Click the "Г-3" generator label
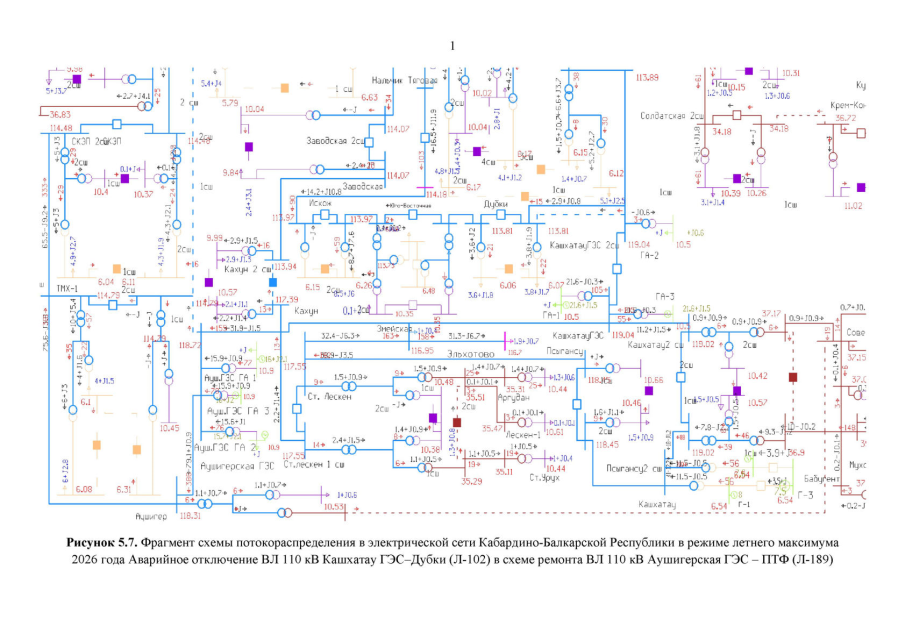905x640 pixels. pyautogui.click(x=805, y=495)
